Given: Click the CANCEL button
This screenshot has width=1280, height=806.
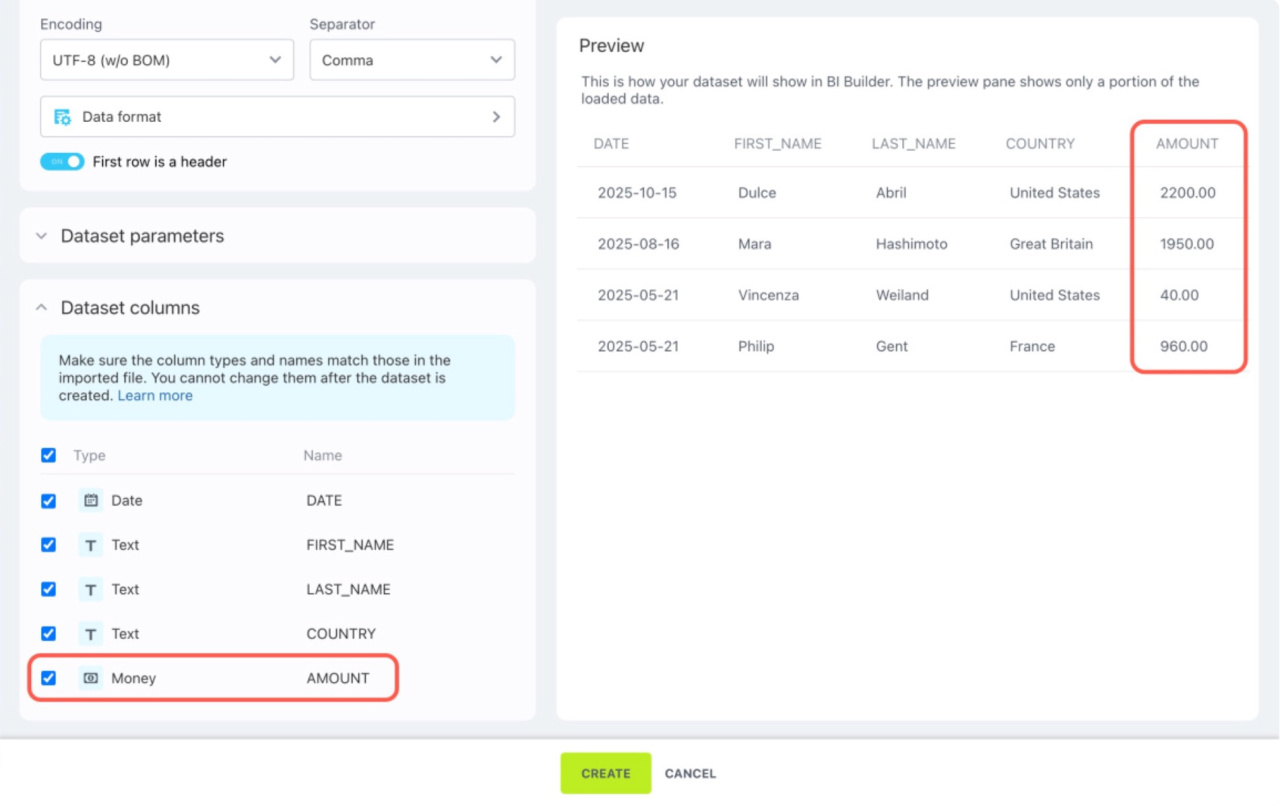Looking at the screenshot, I should (690, 773).
